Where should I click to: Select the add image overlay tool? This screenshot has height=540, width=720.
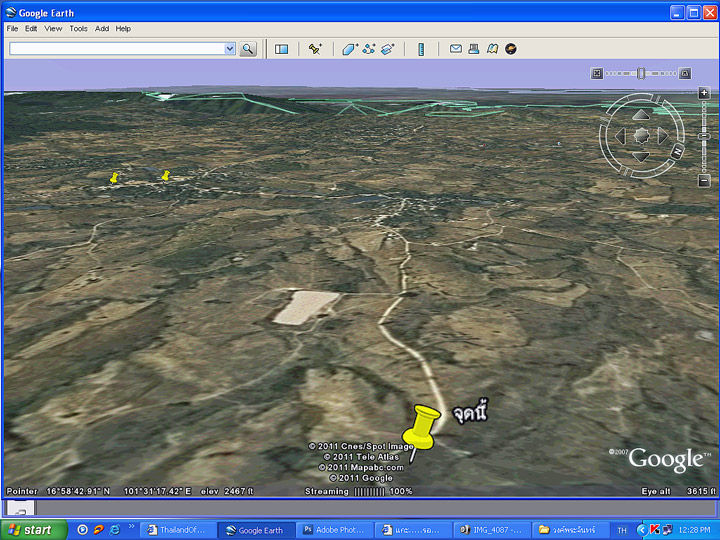click(x=387, y=48)
